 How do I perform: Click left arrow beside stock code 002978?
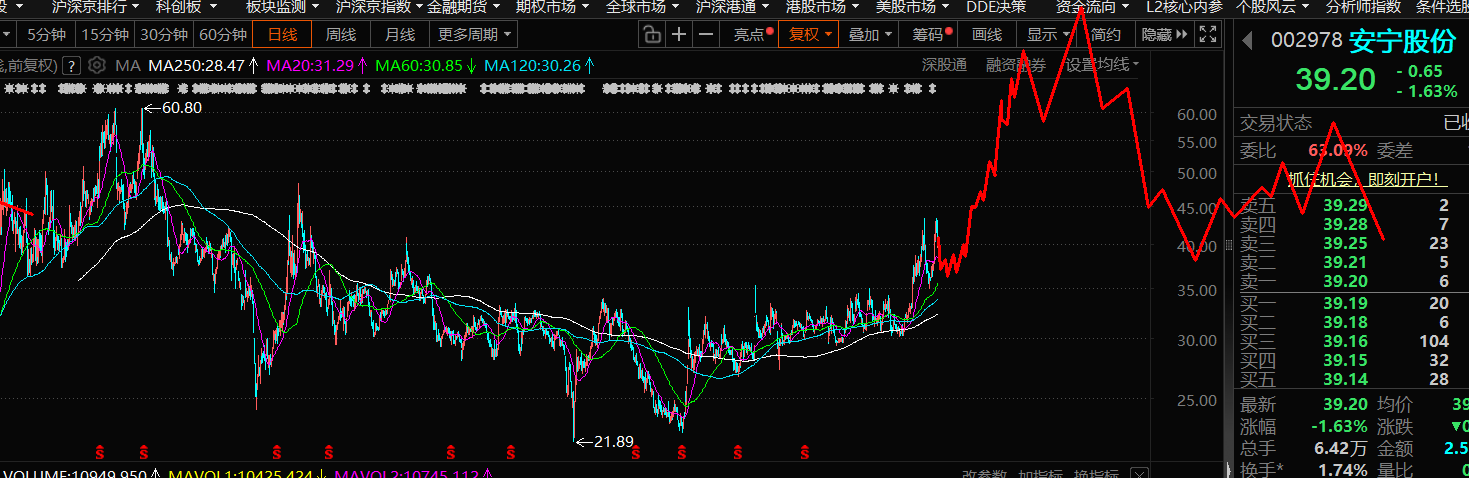pos(1247,41)
